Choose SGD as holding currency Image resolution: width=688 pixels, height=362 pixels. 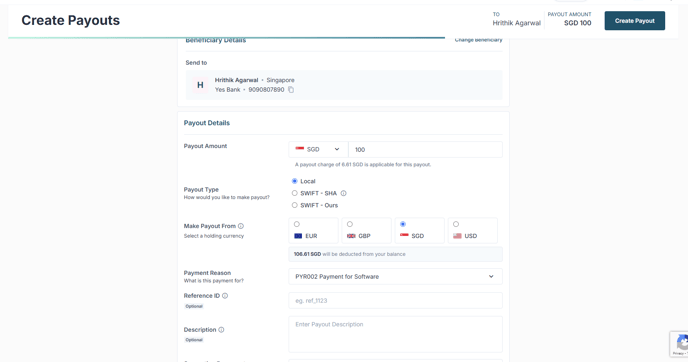click(x=419, y=230)
